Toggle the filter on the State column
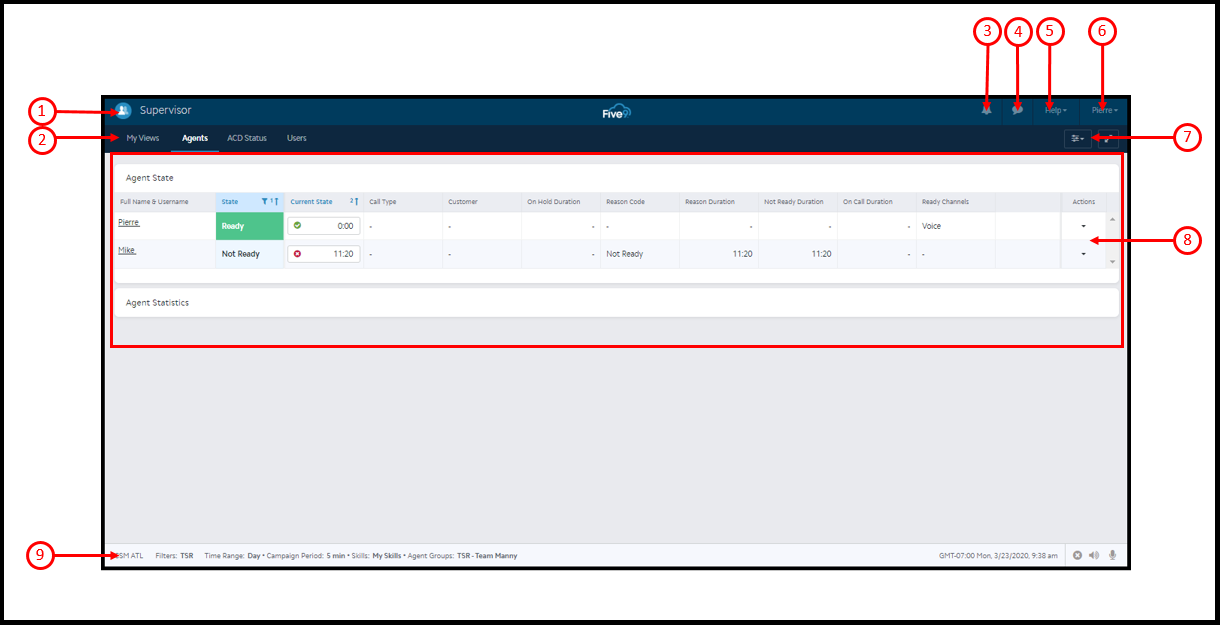1220x625 pixels. (x=265, y=201)
